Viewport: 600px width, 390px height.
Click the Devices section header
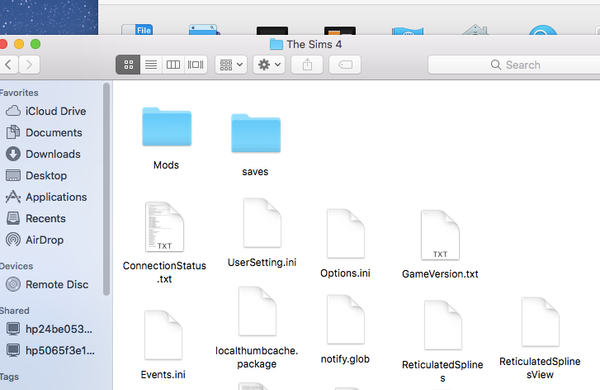click(x=16, y=266)
